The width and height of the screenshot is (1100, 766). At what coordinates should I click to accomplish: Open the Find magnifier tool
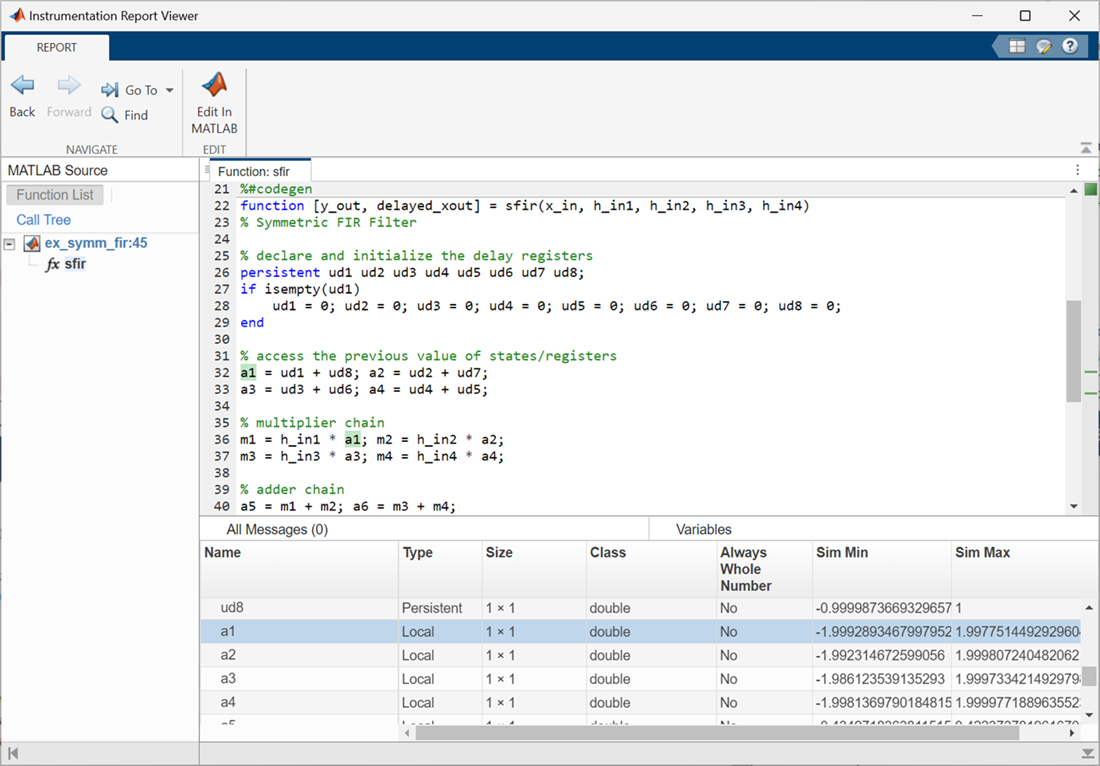pyautogui.click(x=110, y=115)
